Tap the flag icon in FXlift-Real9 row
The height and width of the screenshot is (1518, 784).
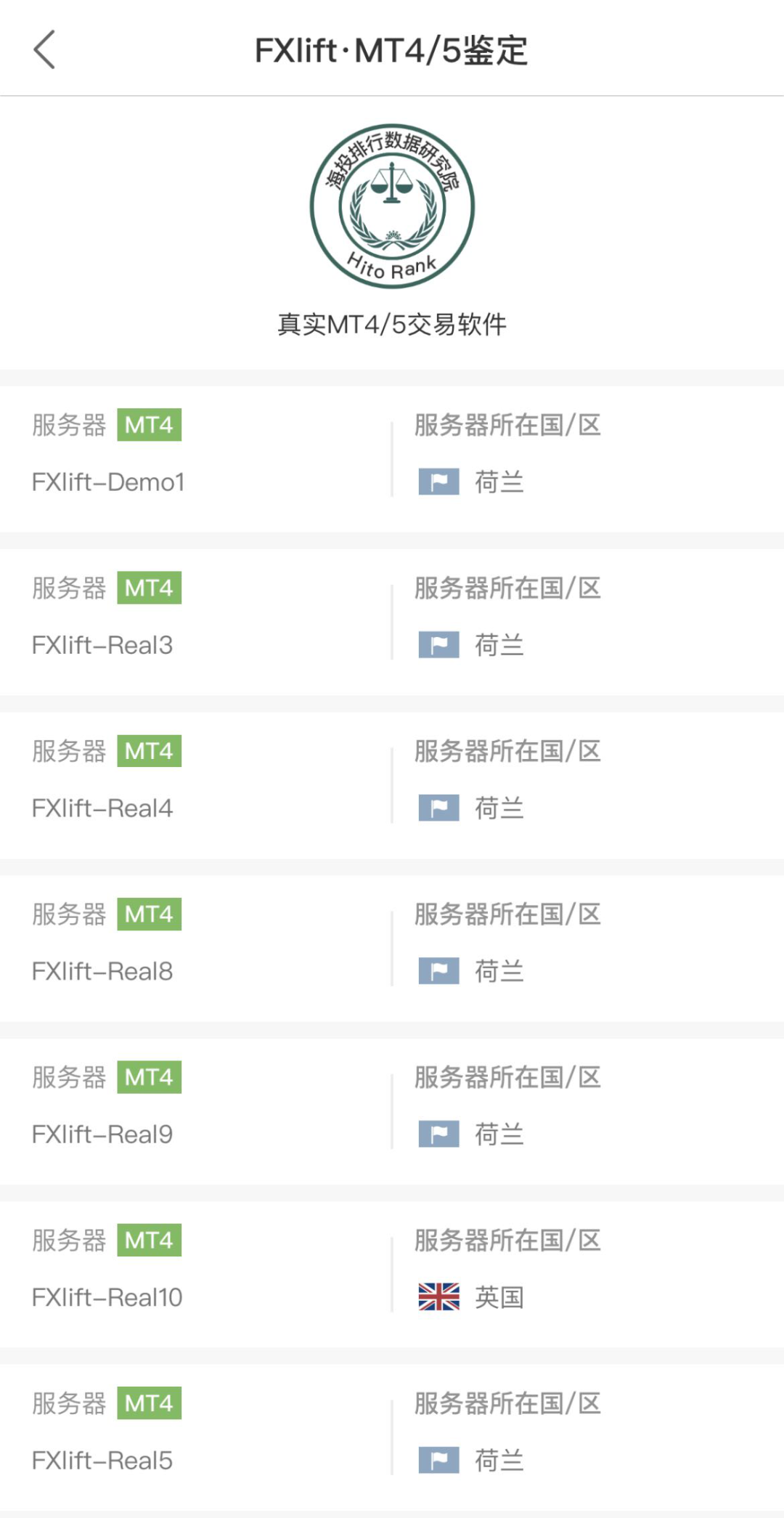tap(438, 1134)
